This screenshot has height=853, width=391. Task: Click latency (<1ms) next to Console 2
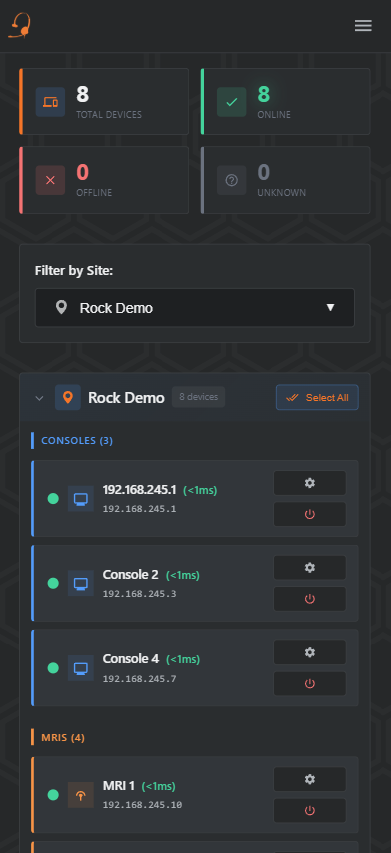click(x=183, y=575)
